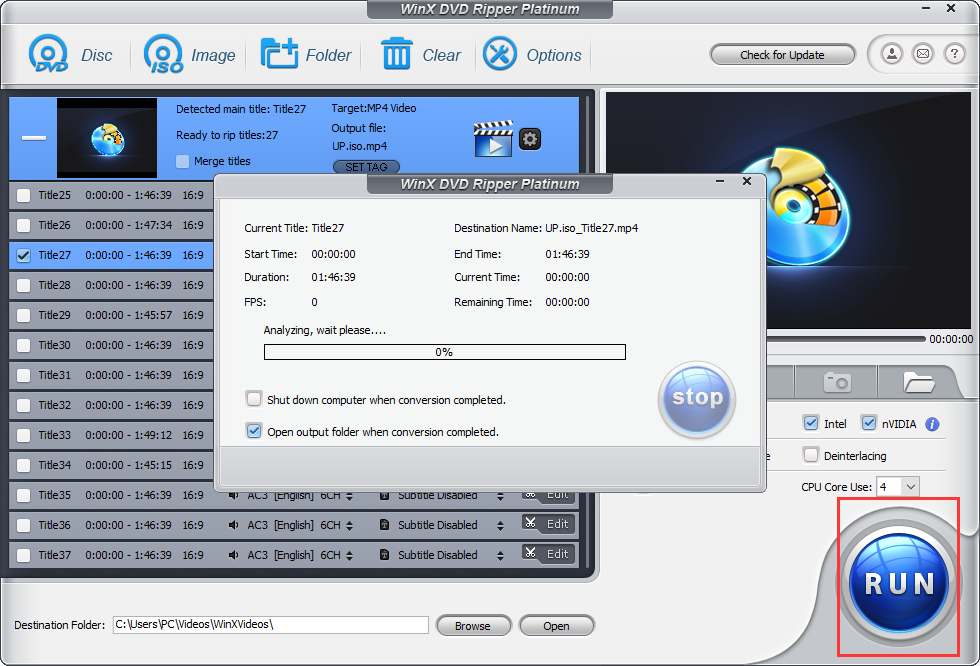980x666 pixels.
Task: Click the "Target:MP4 Video" label
Action: click(374, 108)
